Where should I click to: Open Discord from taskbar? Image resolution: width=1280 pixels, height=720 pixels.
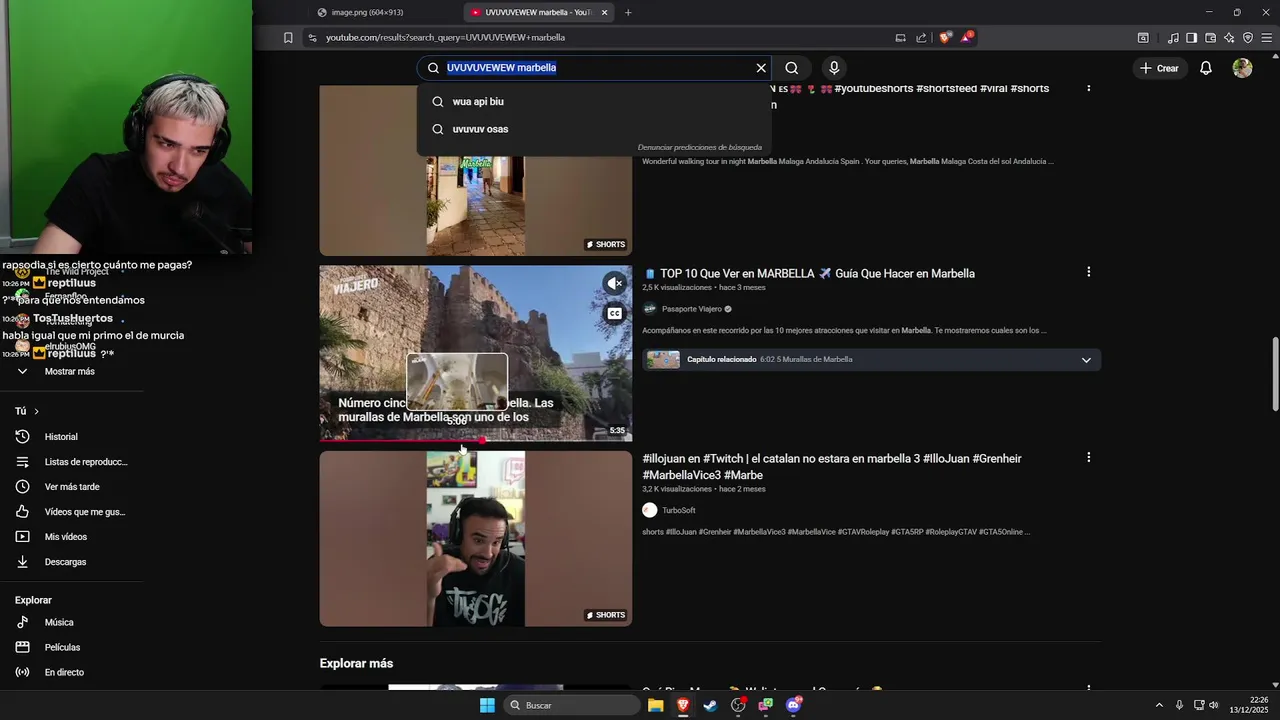(x=793, y=705)
